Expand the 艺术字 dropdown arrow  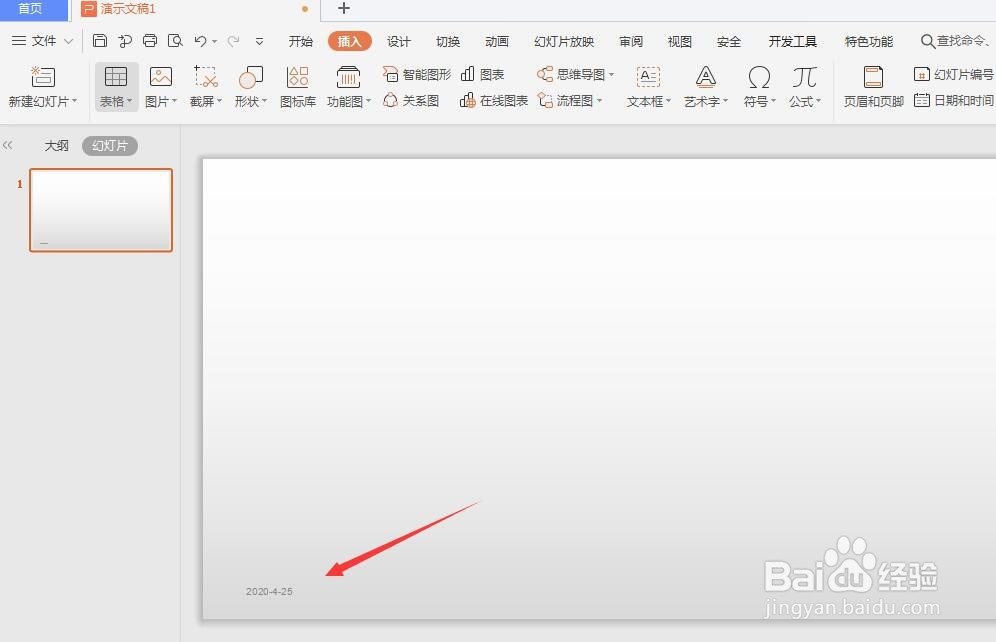(x=725, y=100)
